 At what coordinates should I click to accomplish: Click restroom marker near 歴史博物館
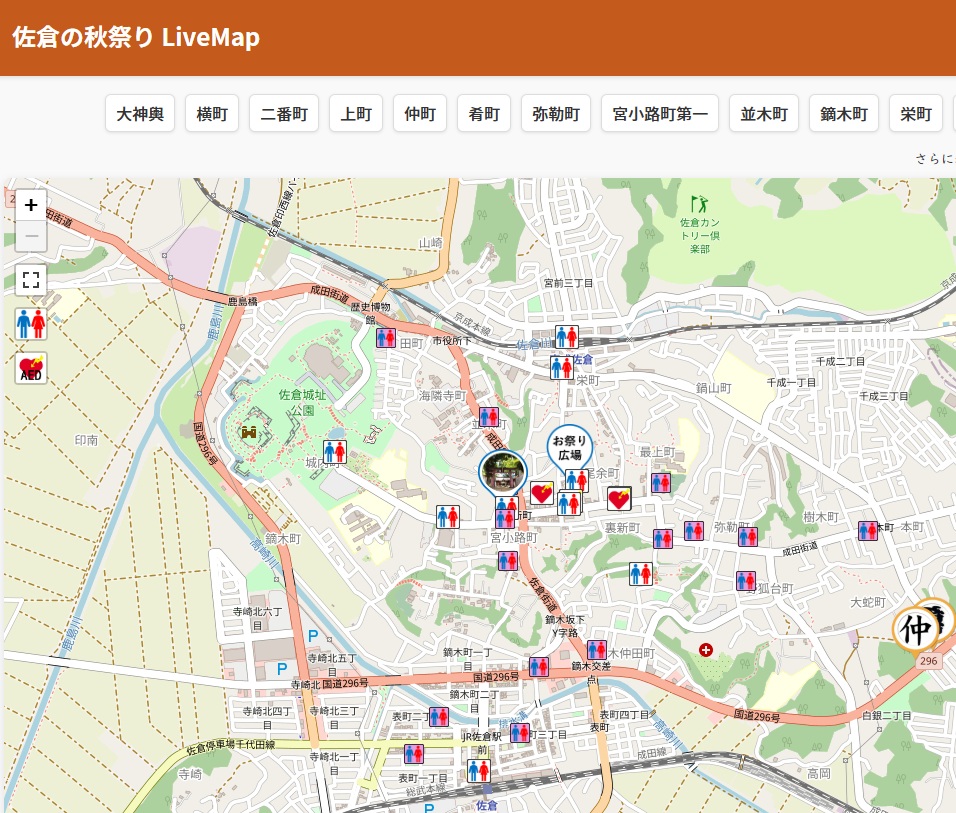tap(386, 338)
